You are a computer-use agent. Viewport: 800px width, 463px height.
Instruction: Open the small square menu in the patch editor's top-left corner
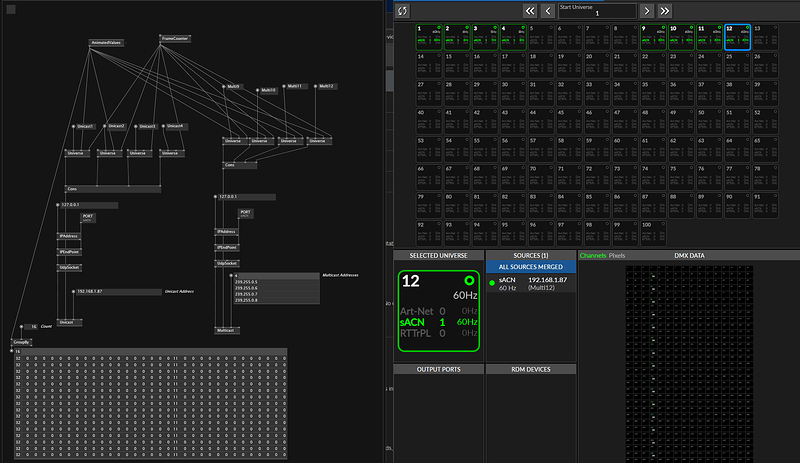pyautogui.click(x=11, y=9)
